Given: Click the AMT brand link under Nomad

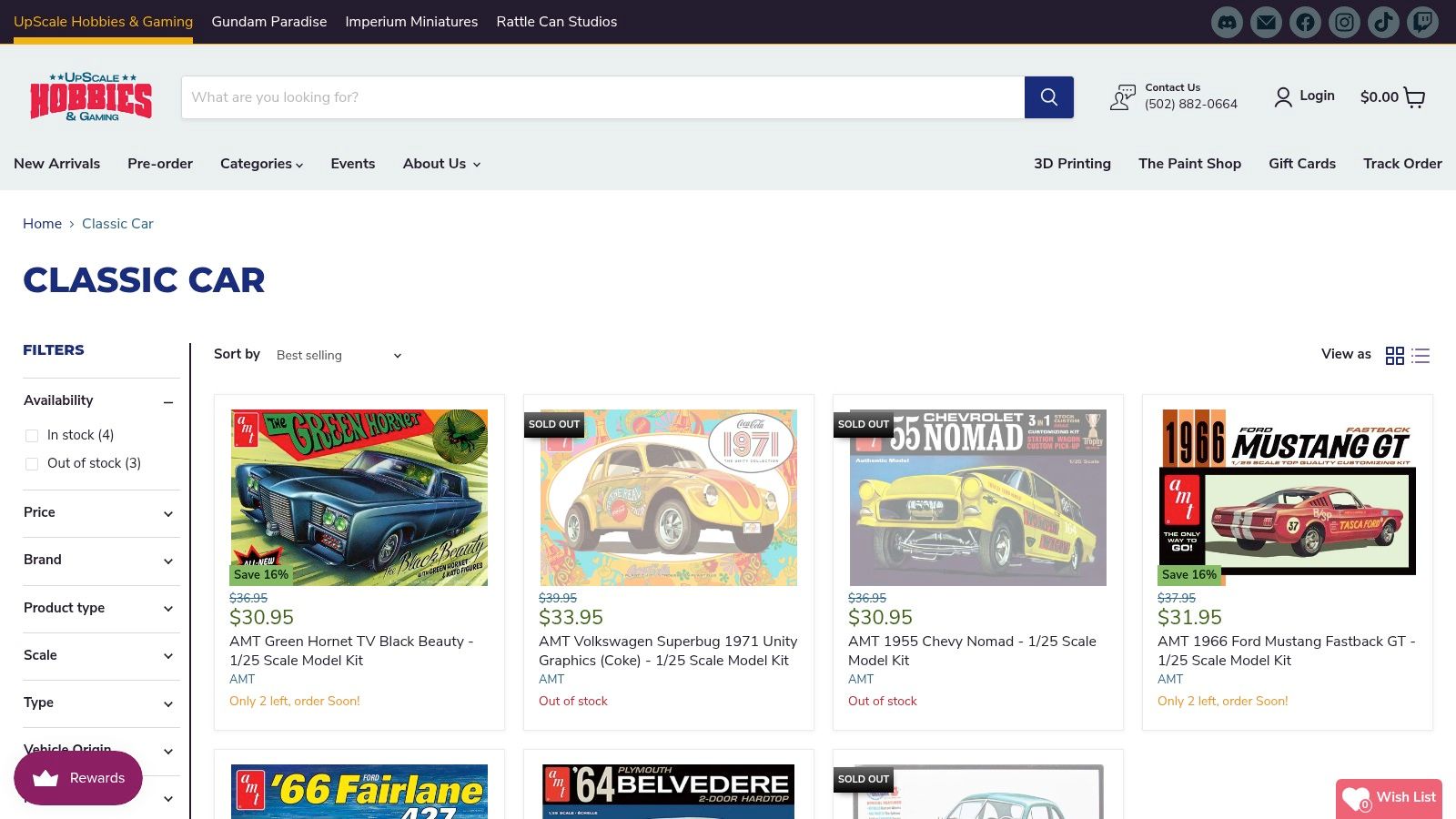Looking at the screenshot, I should click(x=861, y=680).
